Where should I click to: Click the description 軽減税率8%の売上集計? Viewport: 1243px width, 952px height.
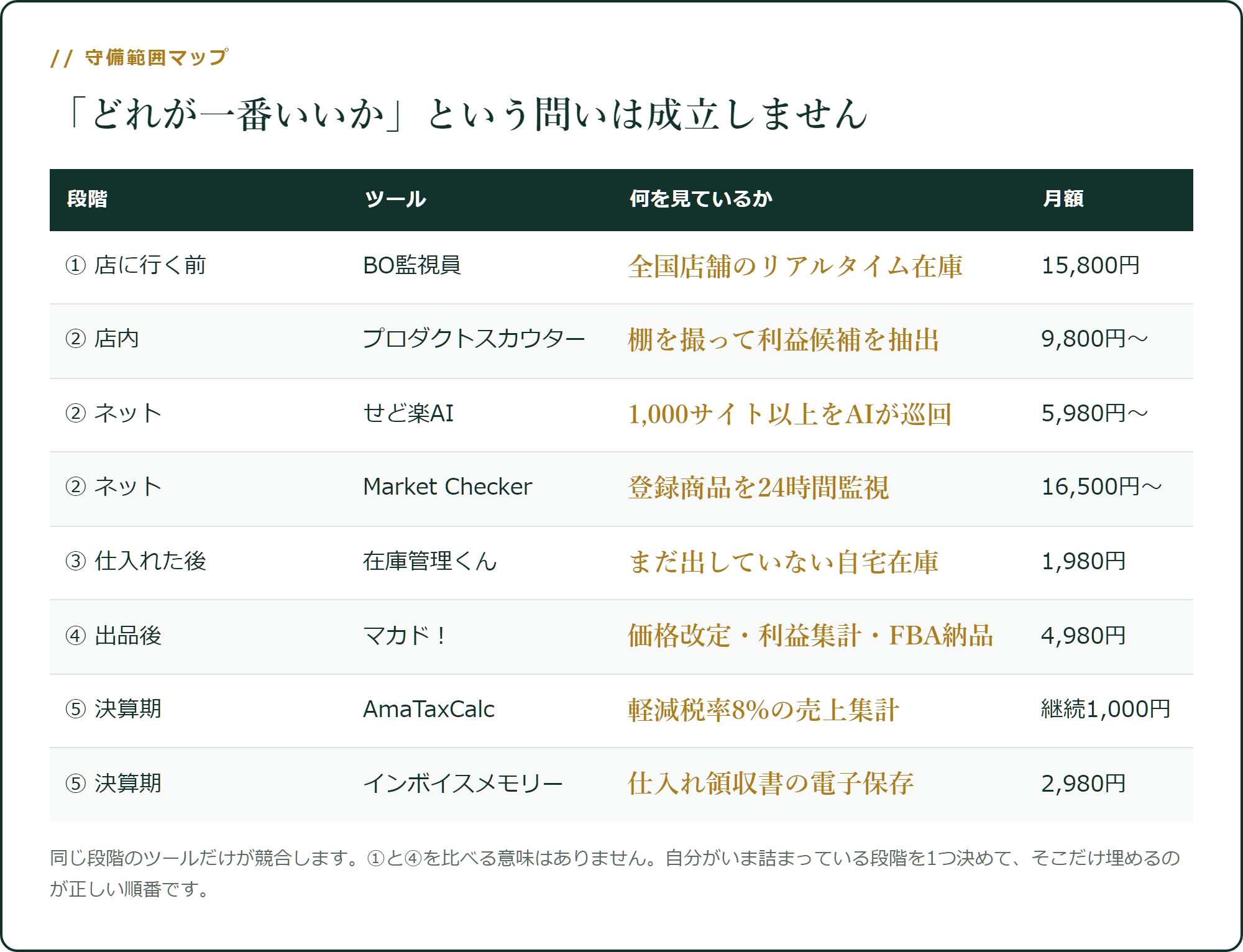763,710
